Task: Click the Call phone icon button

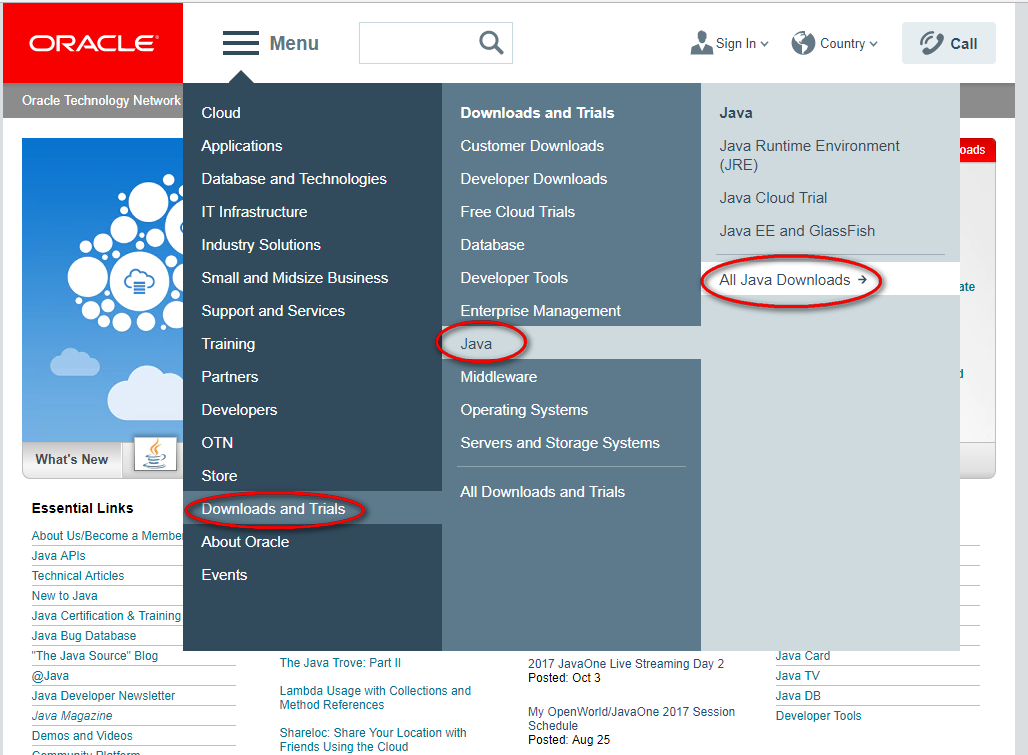Action: 948,43
